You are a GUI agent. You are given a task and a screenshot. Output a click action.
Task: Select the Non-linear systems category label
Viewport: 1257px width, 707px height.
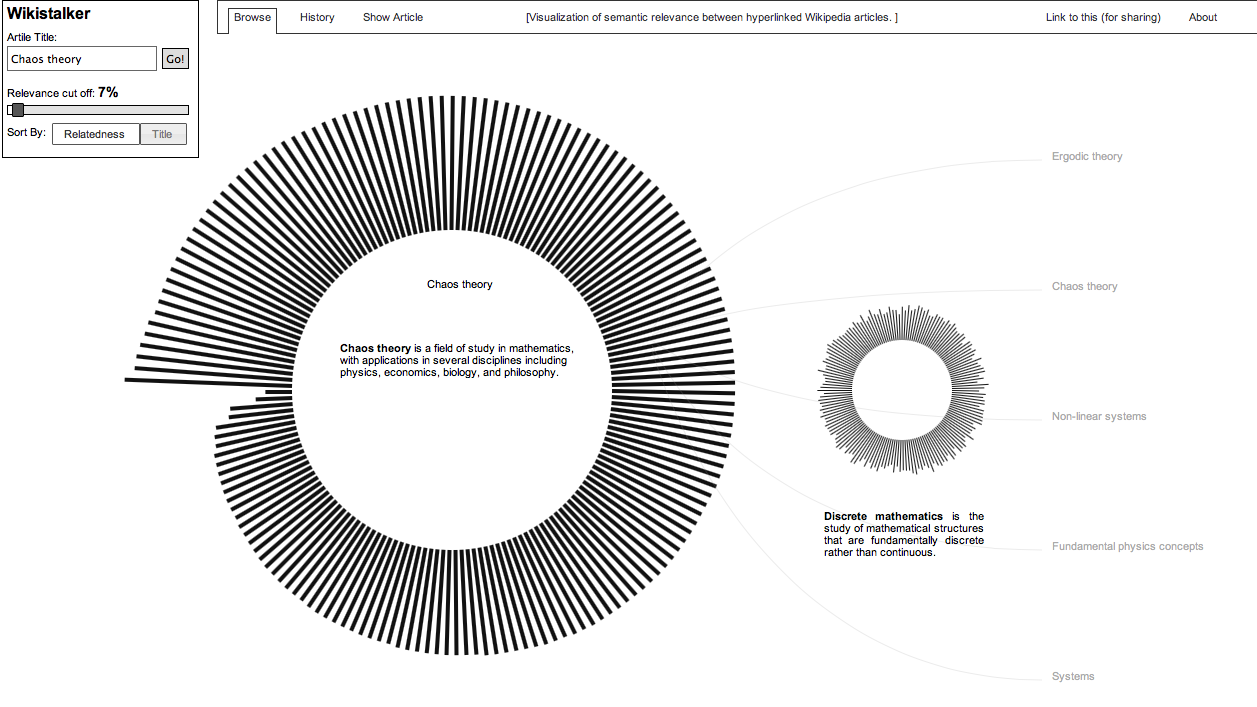1099,417
